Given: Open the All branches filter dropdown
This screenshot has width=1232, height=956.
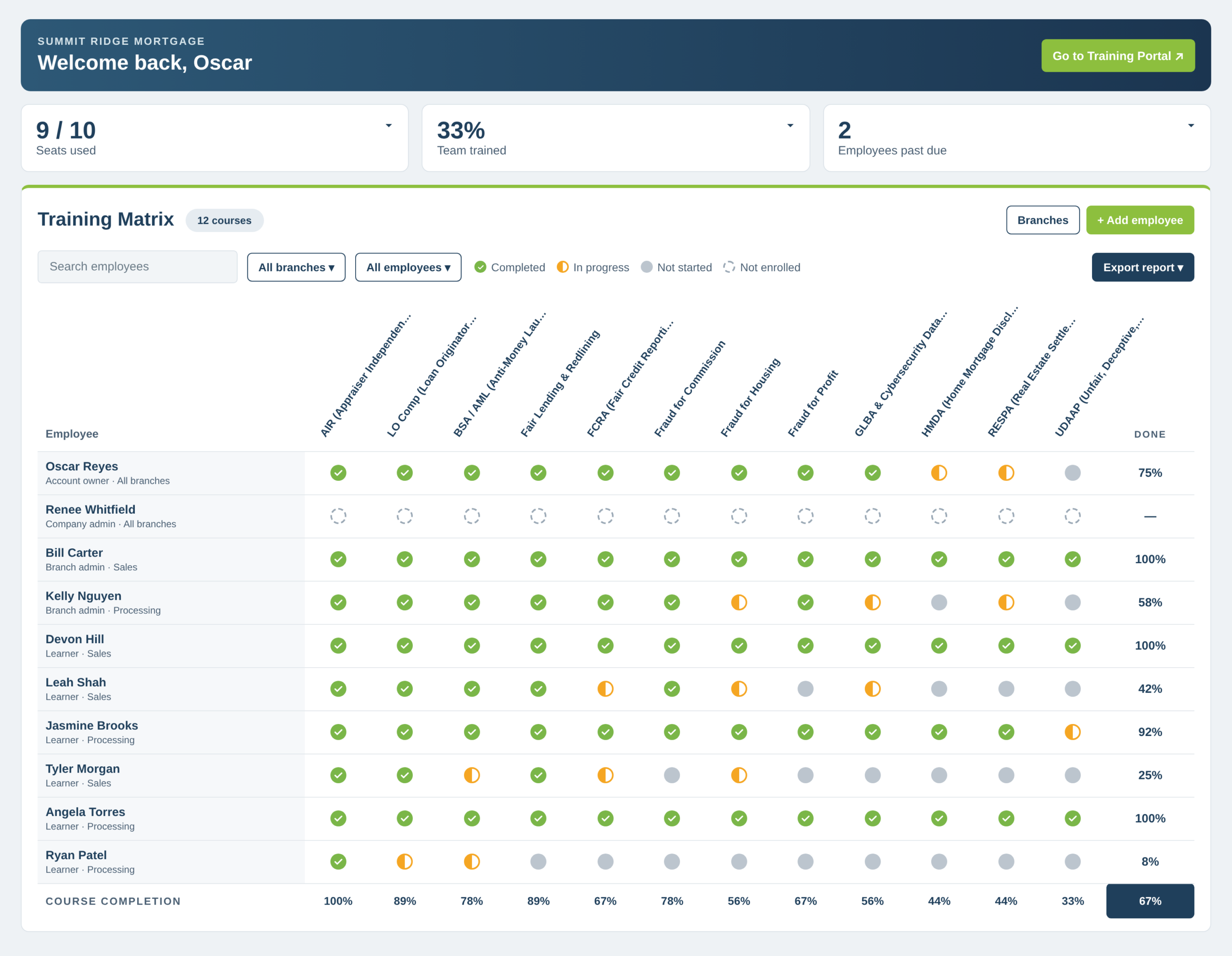Looking at the screenshot, I should [x=296, y=267].
